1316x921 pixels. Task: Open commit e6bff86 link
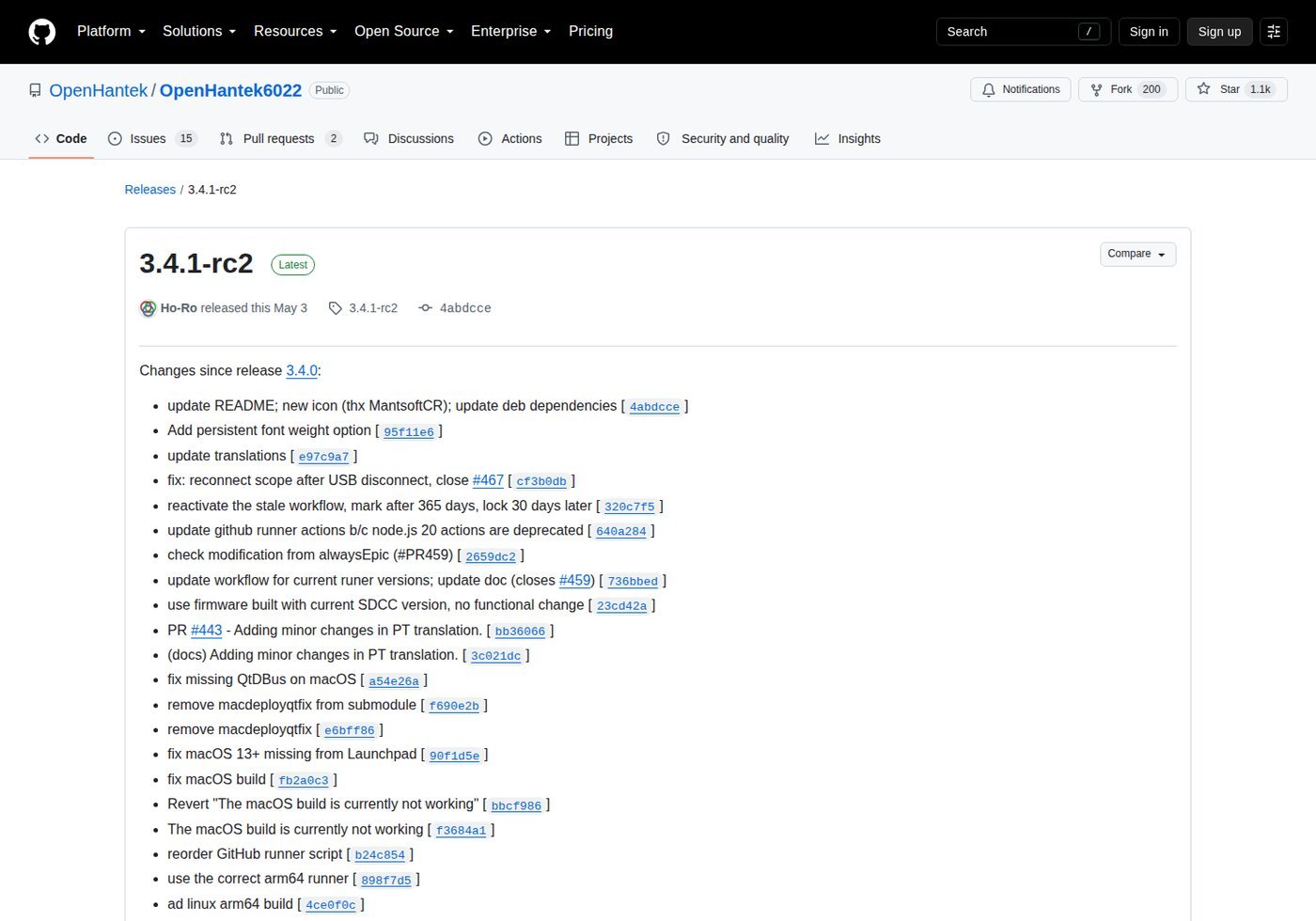pos(350,730)
